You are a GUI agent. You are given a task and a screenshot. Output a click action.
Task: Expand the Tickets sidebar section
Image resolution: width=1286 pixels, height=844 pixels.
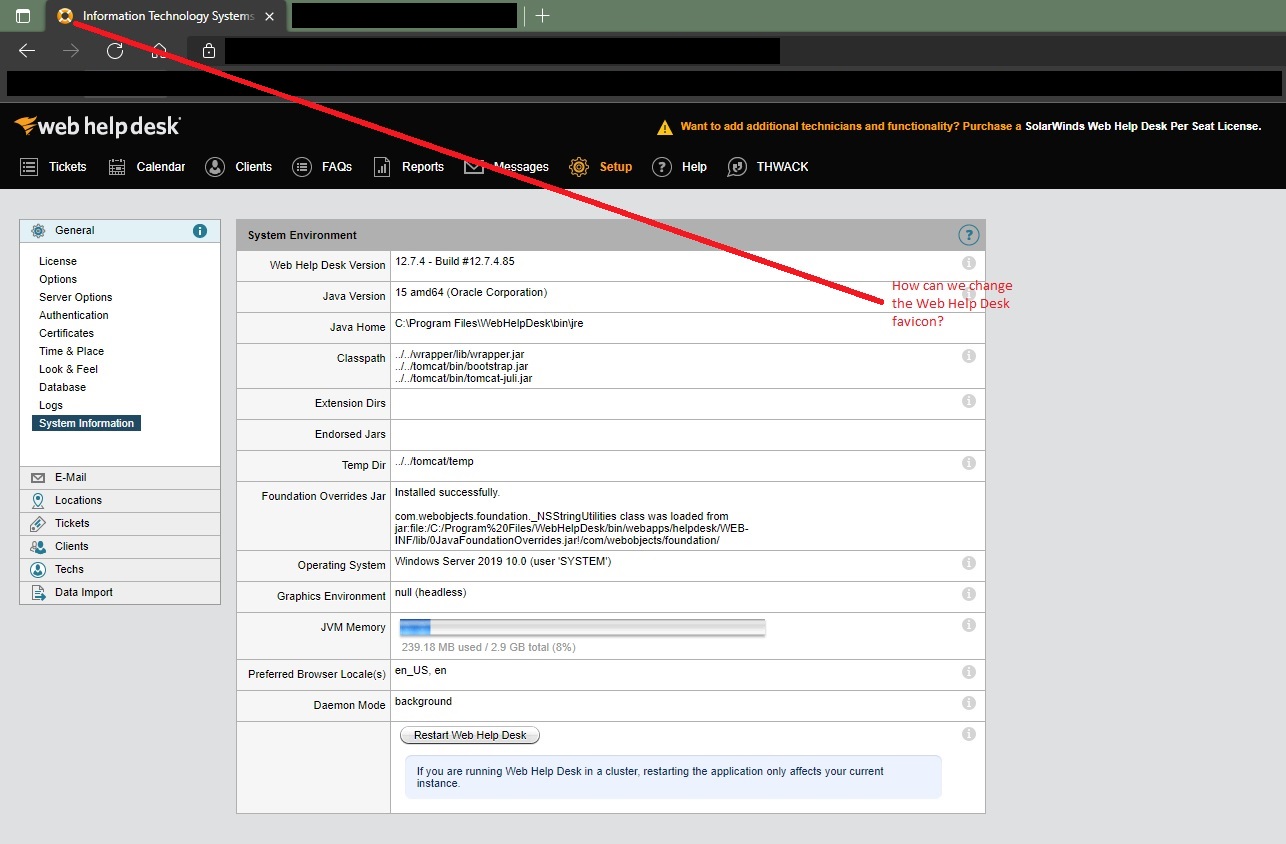pyautogui.click(x=120, y=524)
